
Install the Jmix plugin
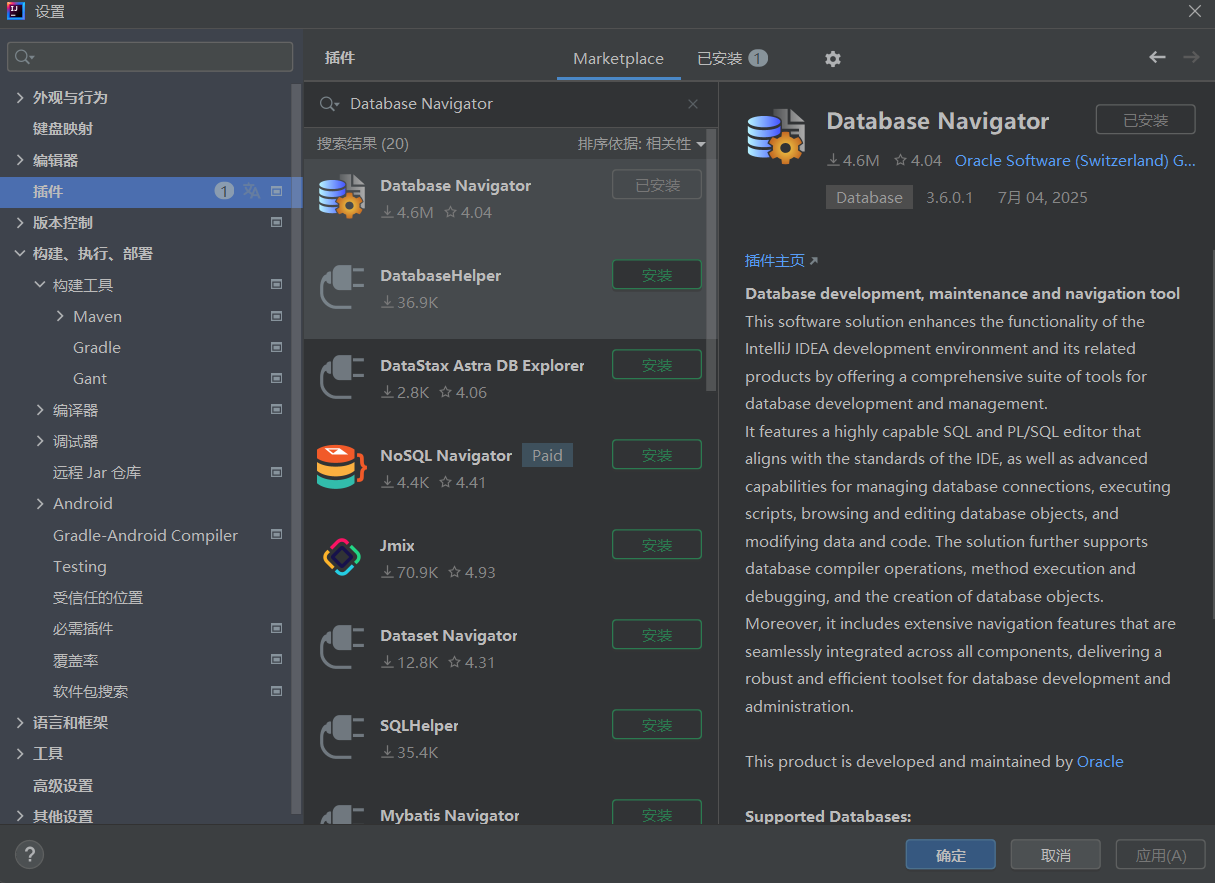tap(657, 545)
